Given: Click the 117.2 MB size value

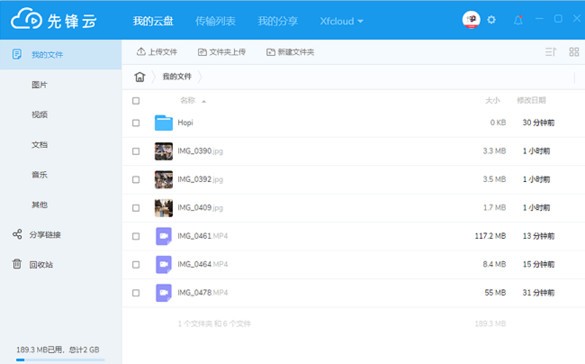Looking at the screenshot, I should [490, 236].
